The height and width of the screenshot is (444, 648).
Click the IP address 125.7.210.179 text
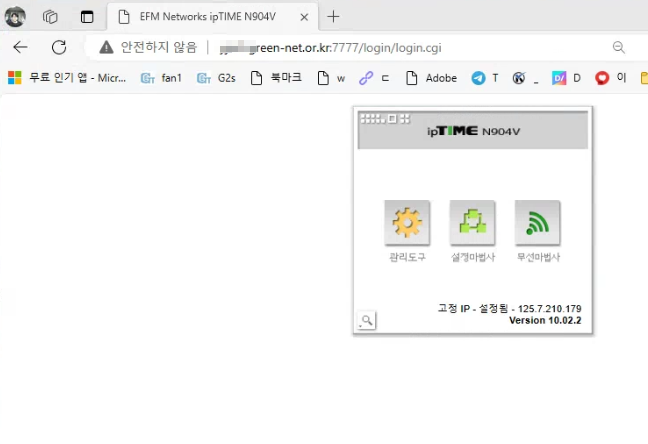coord(549,309)
